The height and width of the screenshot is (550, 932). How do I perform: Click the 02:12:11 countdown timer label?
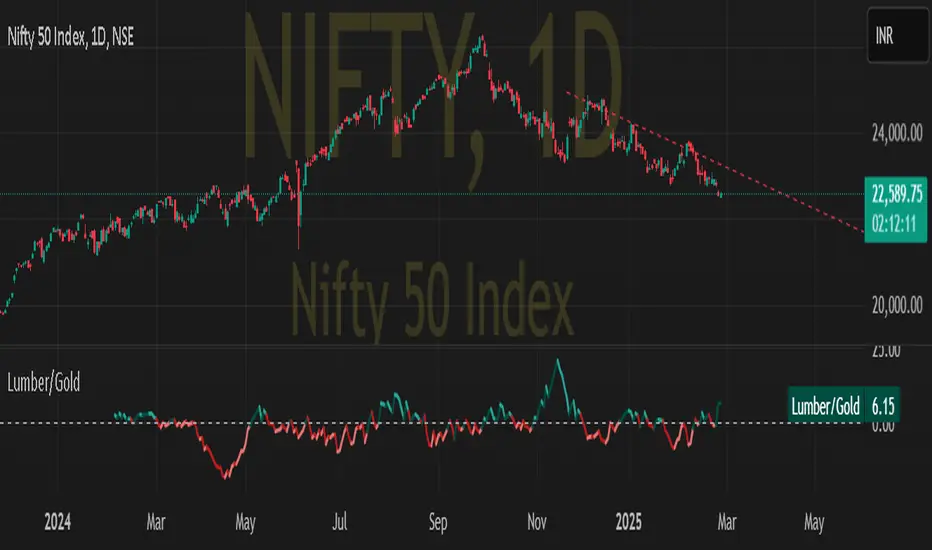click(x=894, y=224)
